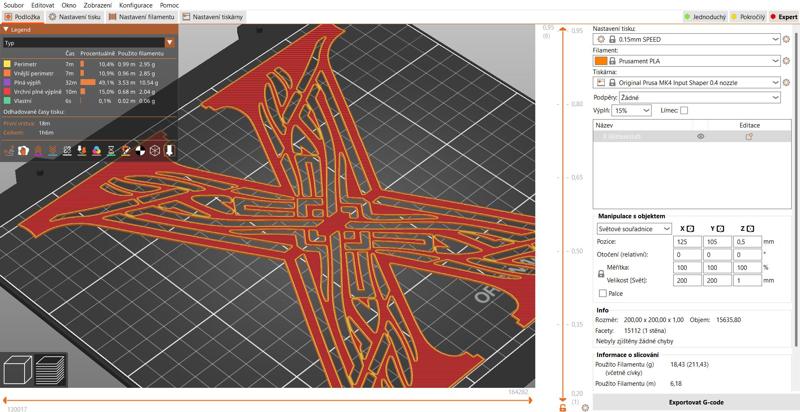
Task: Collapse the Legend panel triangle
Action: point(6,30)
